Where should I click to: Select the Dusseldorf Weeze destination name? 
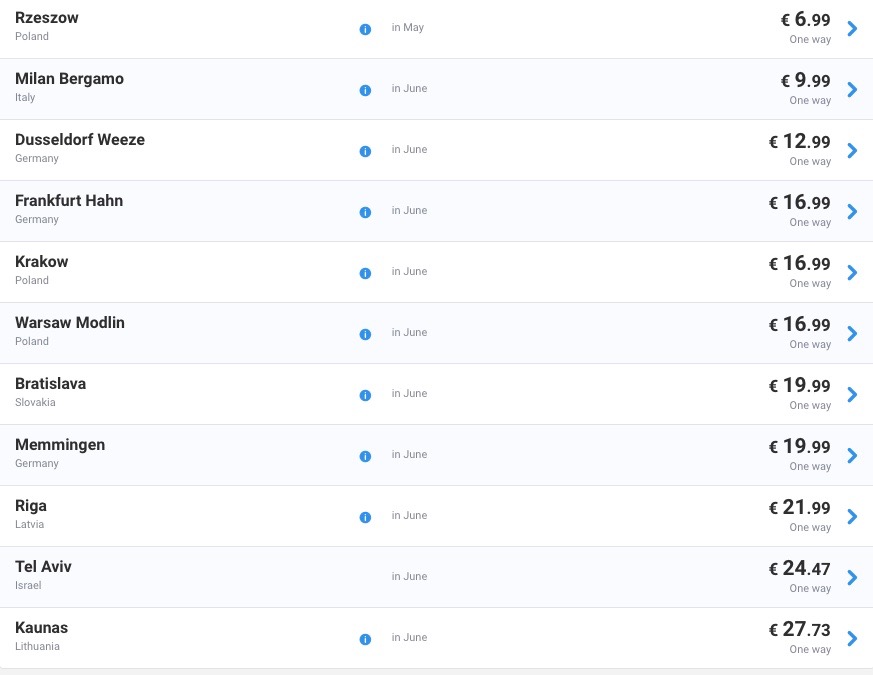point(80,140)
